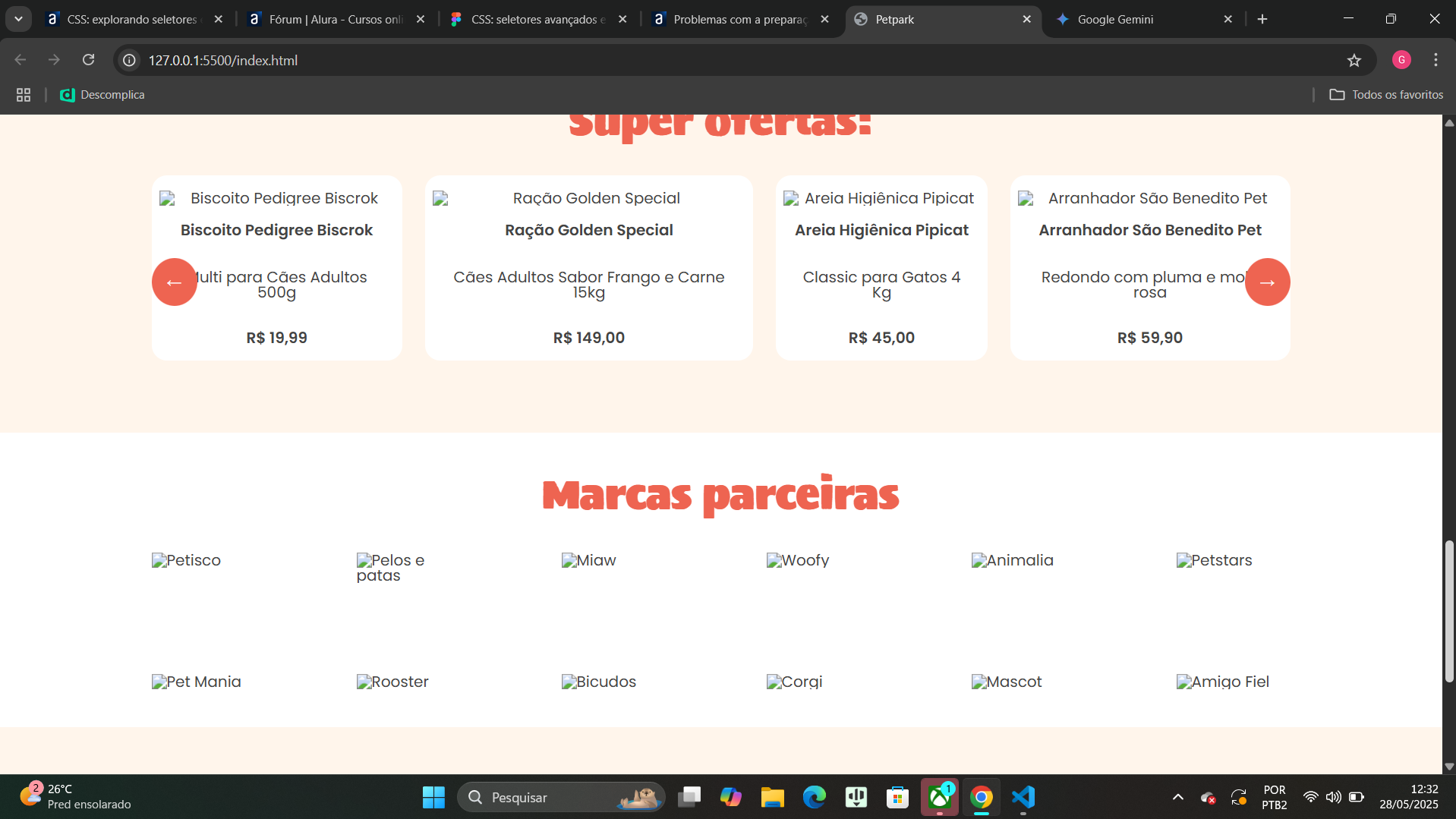The image size is (1456, 819).
Task: Open Descomplica bookmark
Action: pos(102,95)
